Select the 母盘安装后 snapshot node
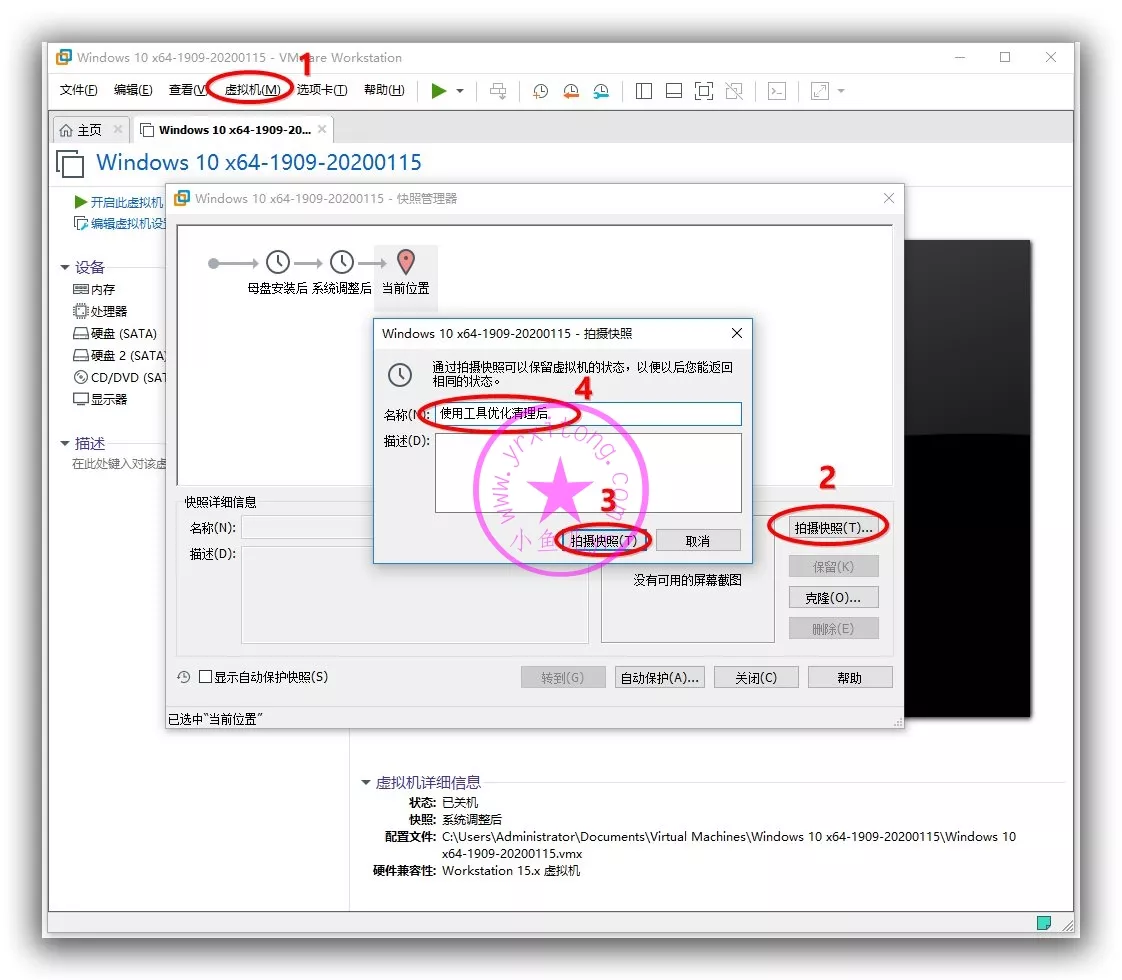Viewport: 1122px width, 980px height. (277, 263)
